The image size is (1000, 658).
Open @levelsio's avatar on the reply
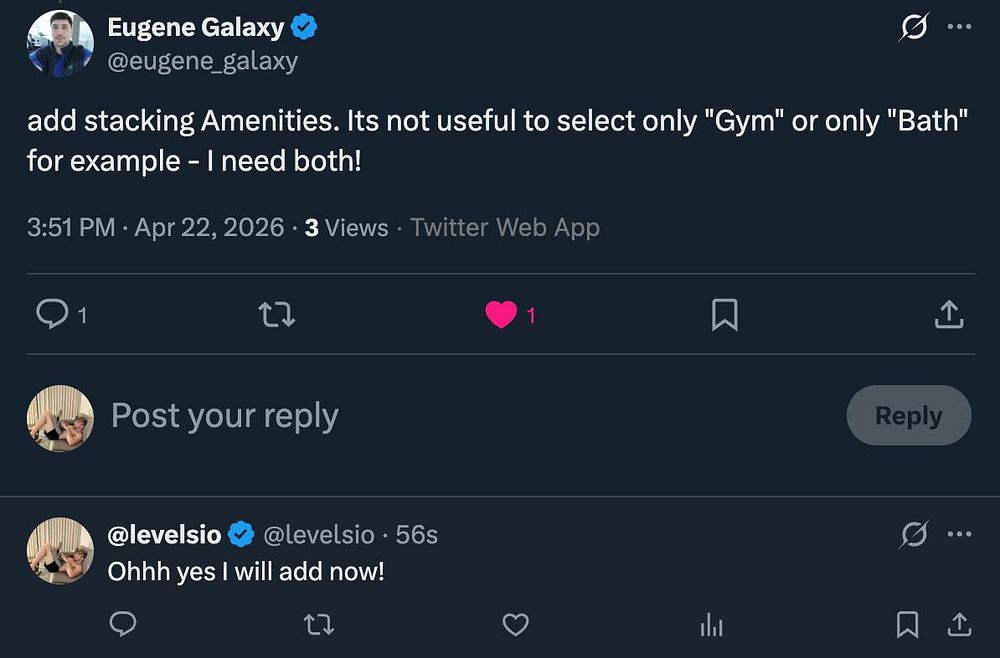[60, 551]
